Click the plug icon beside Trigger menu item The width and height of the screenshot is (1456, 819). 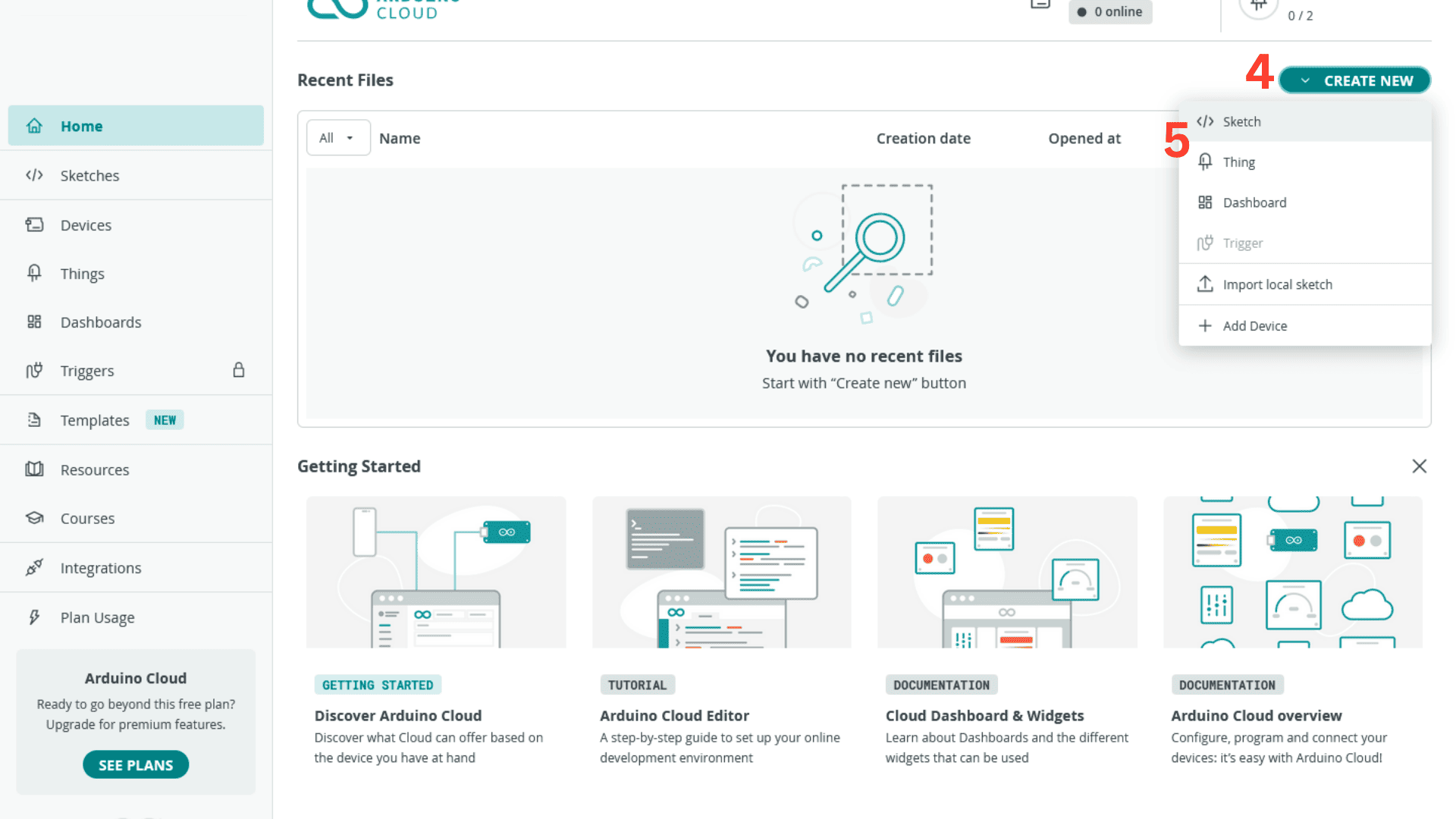[x=1205, y=243]
